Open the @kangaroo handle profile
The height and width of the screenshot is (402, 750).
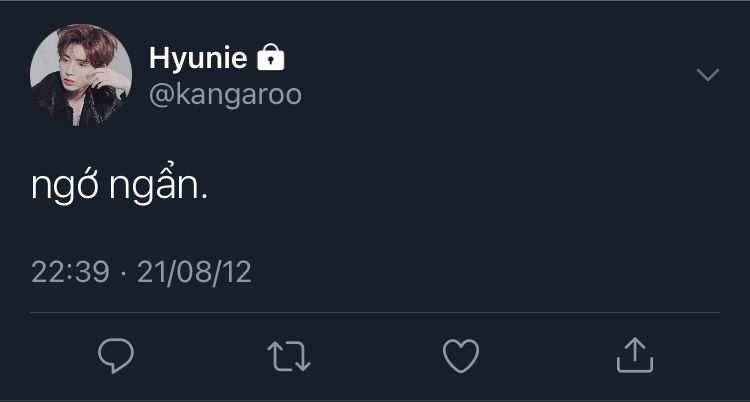pyautogui.click(x=225, y=94)
